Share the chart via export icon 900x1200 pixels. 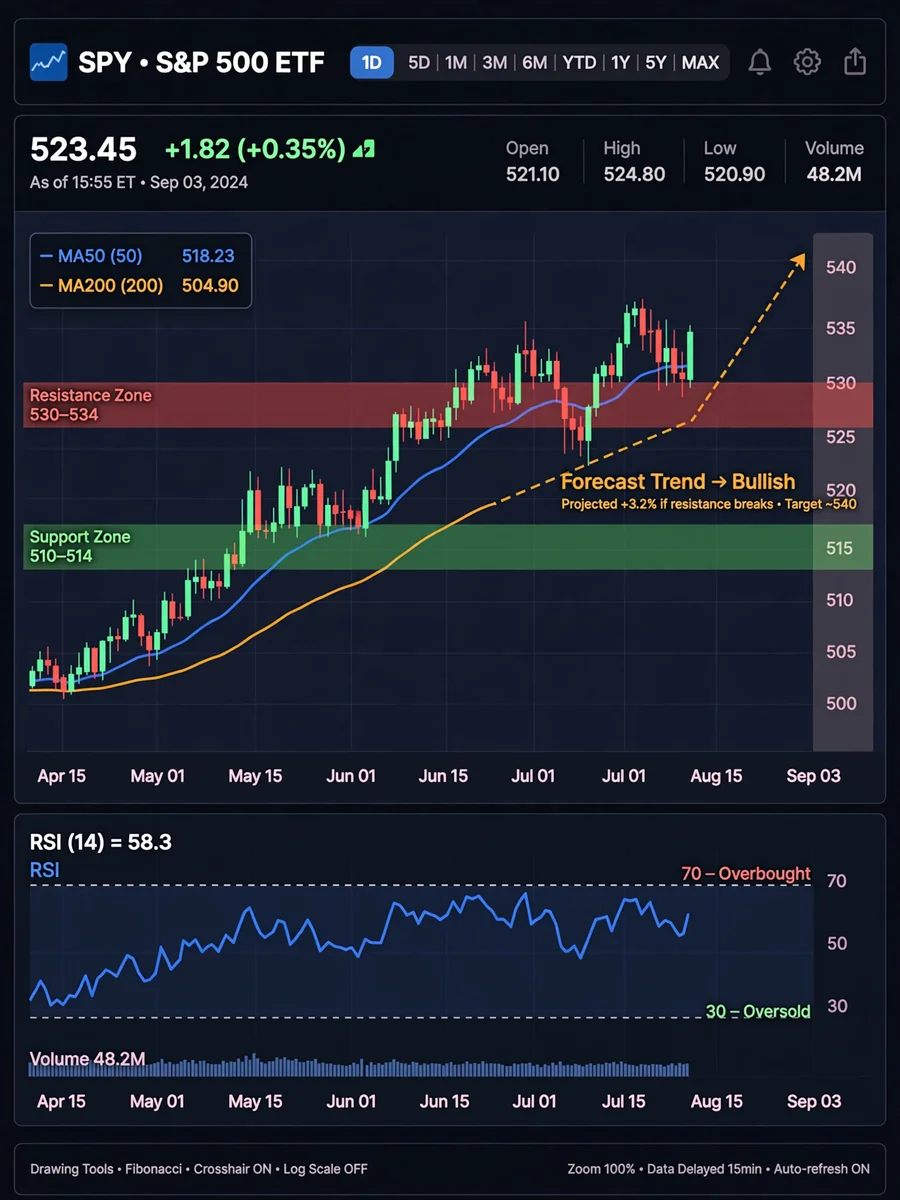[x=855, y=62]
